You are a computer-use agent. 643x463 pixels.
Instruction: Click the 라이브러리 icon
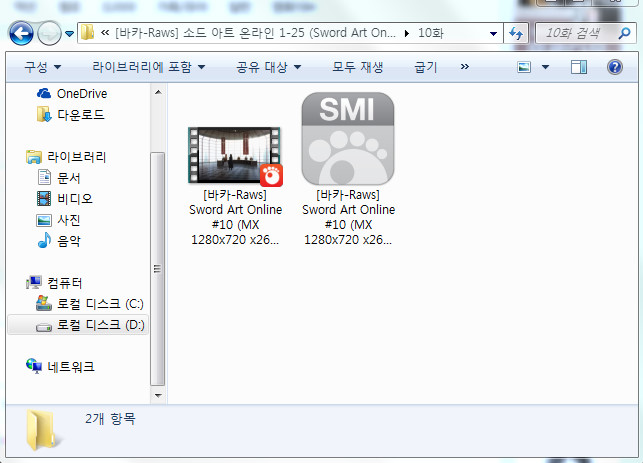click(34, 157)
